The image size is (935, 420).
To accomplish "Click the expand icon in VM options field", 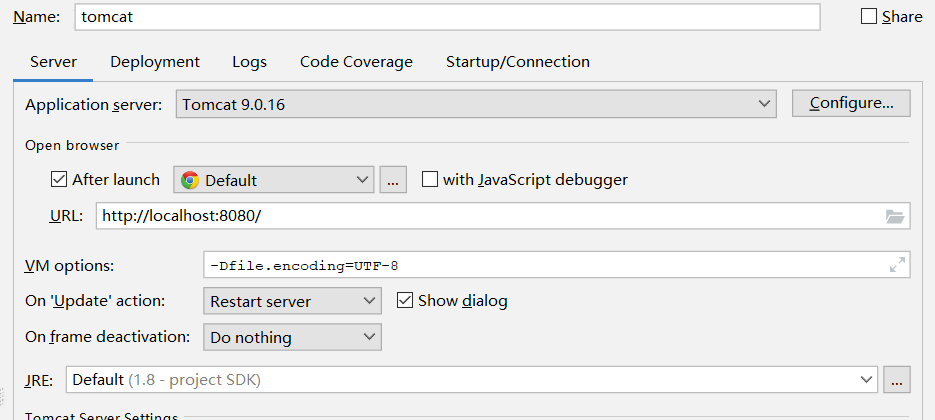I will coord(897,265).
